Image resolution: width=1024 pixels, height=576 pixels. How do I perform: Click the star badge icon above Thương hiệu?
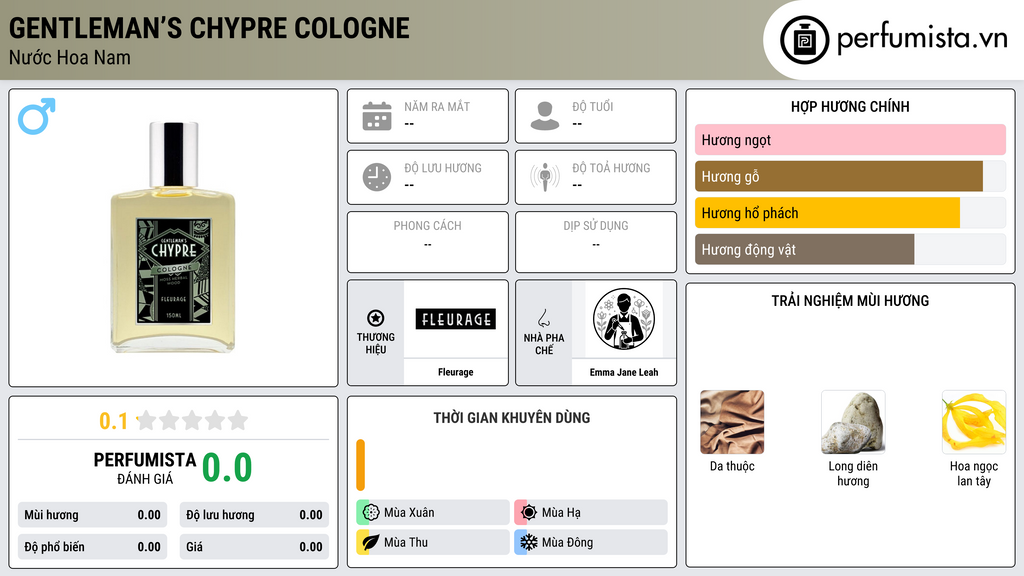click(x=376, y=318)
